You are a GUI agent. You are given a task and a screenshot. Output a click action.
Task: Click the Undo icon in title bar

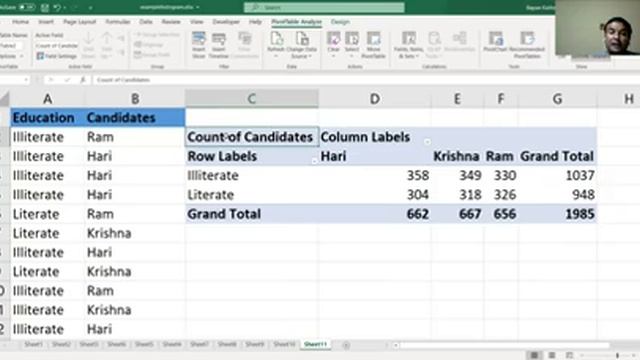(x=58, y=7)
